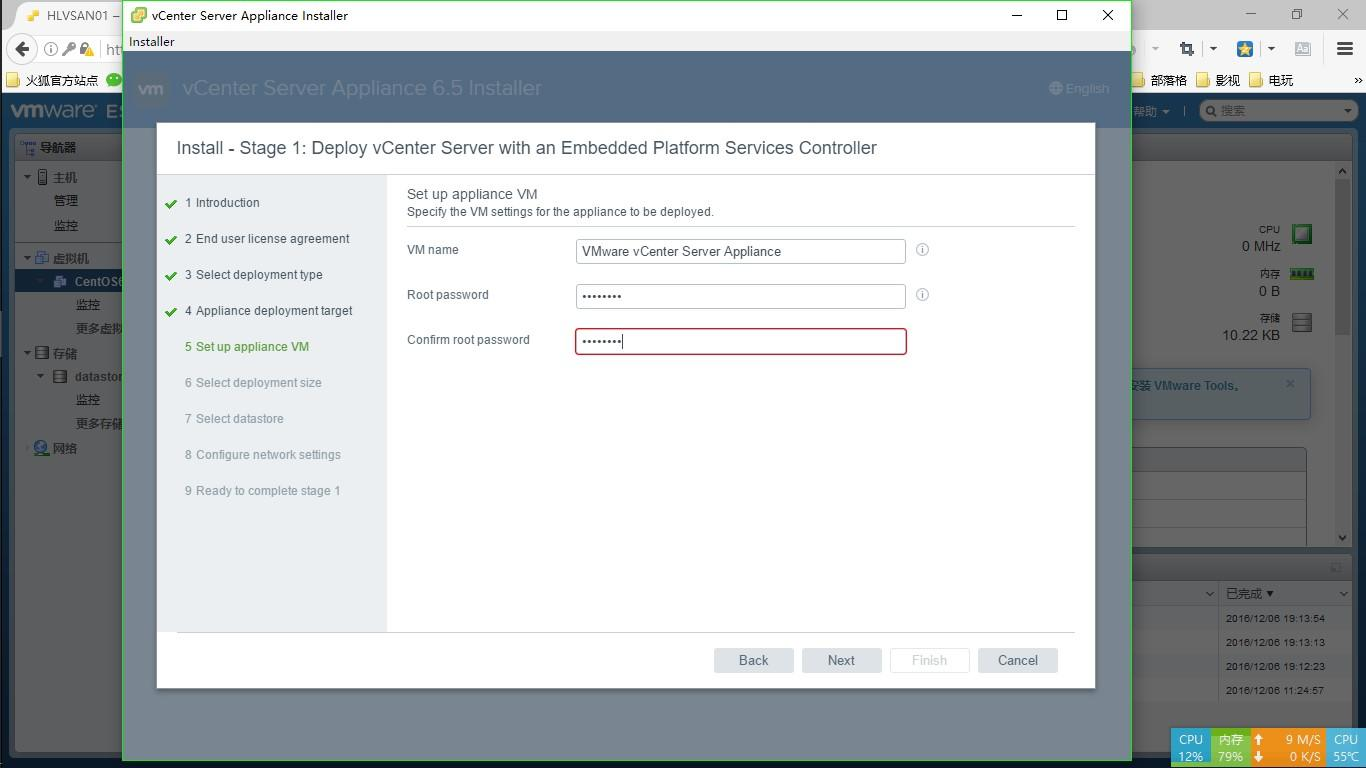Click the Back button
1366x768 pixels.
pyautogui.click(x=753, y=660)
